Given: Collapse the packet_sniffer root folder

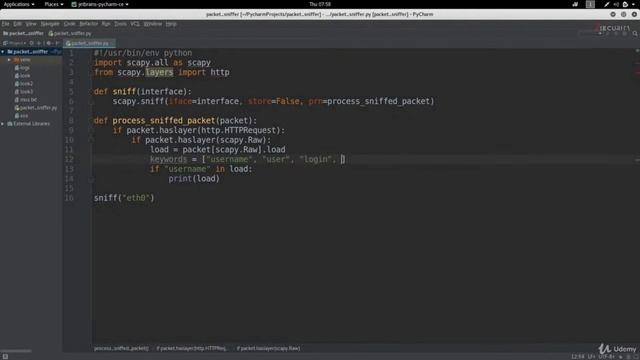Looking at the screenshot, I should tap(3, 52).
